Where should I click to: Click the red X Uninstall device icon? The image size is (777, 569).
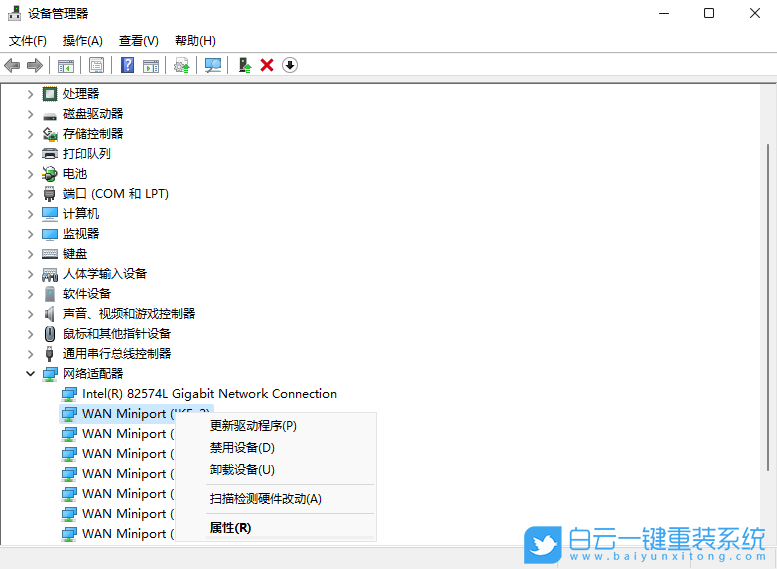click(x=267, y=65)
